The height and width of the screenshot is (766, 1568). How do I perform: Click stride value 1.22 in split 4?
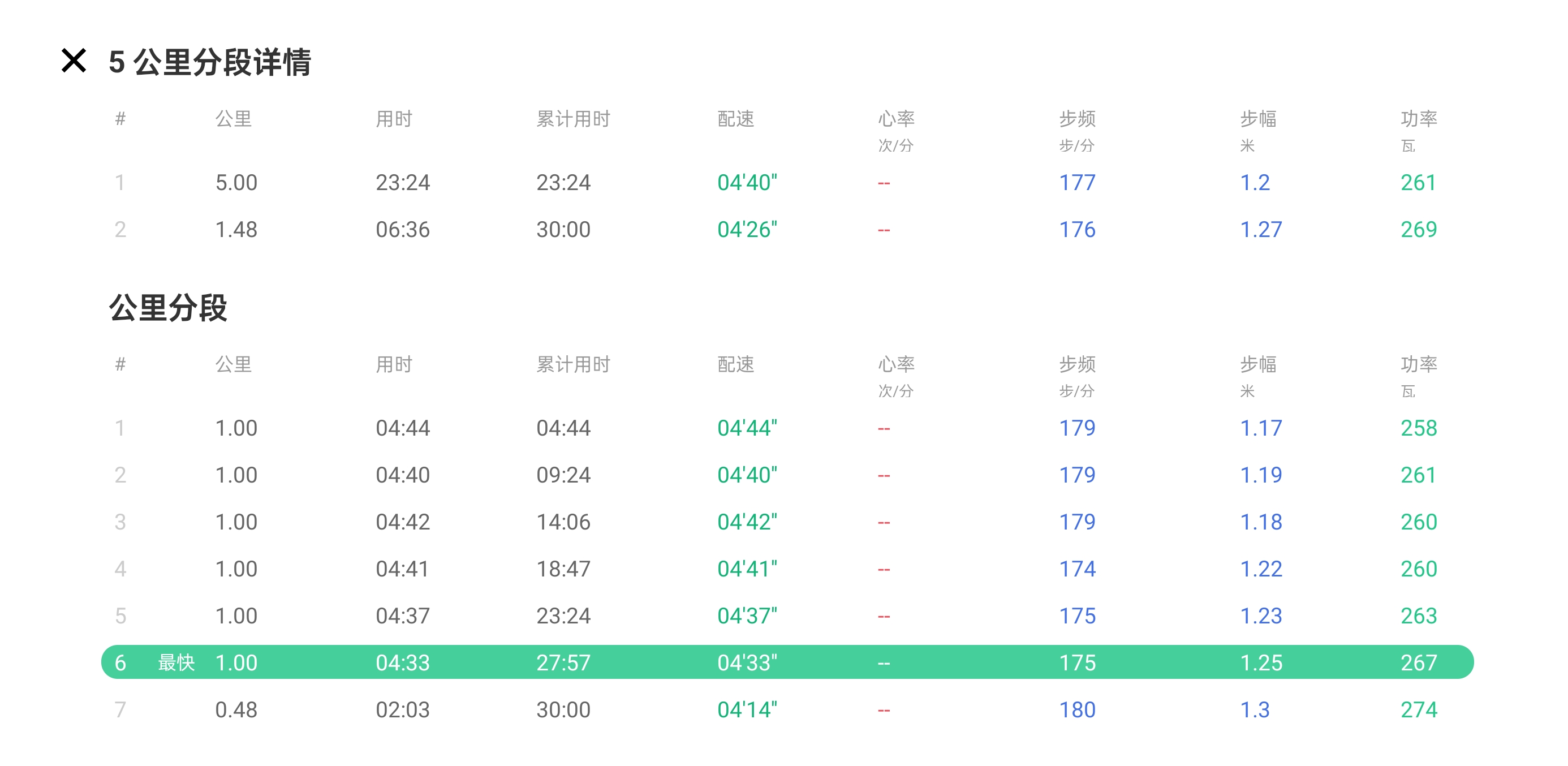pyautogui.click(x=1261, y=569)
